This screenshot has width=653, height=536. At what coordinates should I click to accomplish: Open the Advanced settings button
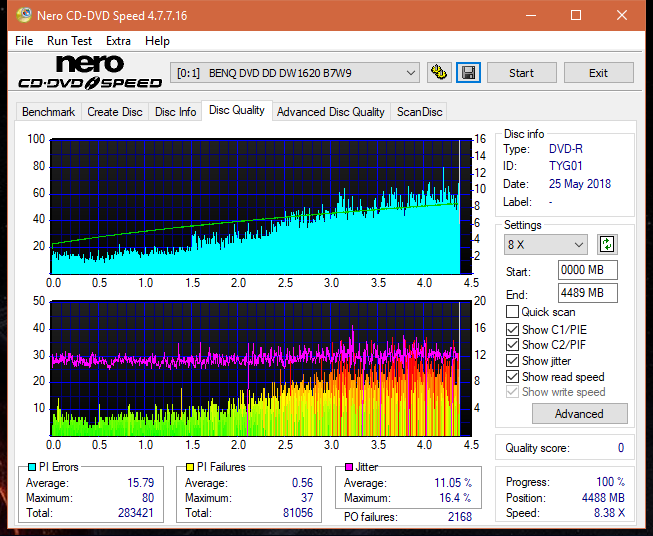pyautogui.click(x=579, y=414)
